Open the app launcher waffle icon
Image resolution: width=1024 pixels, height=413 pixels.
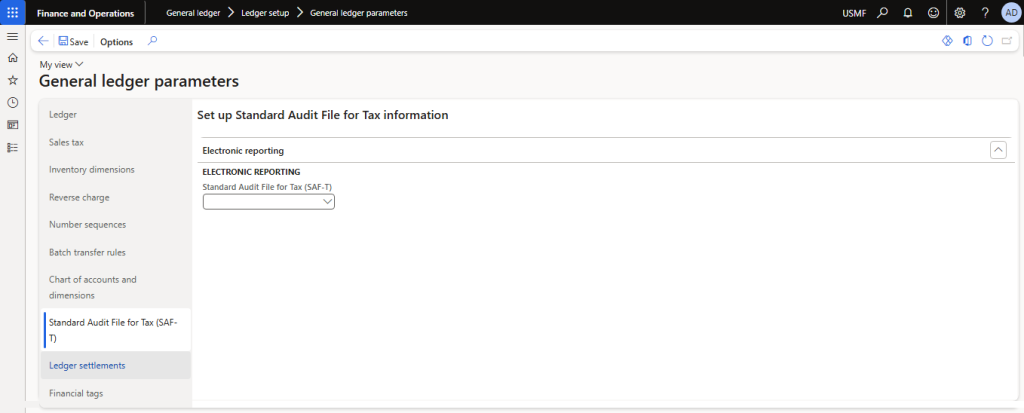(x=12, y=12)
